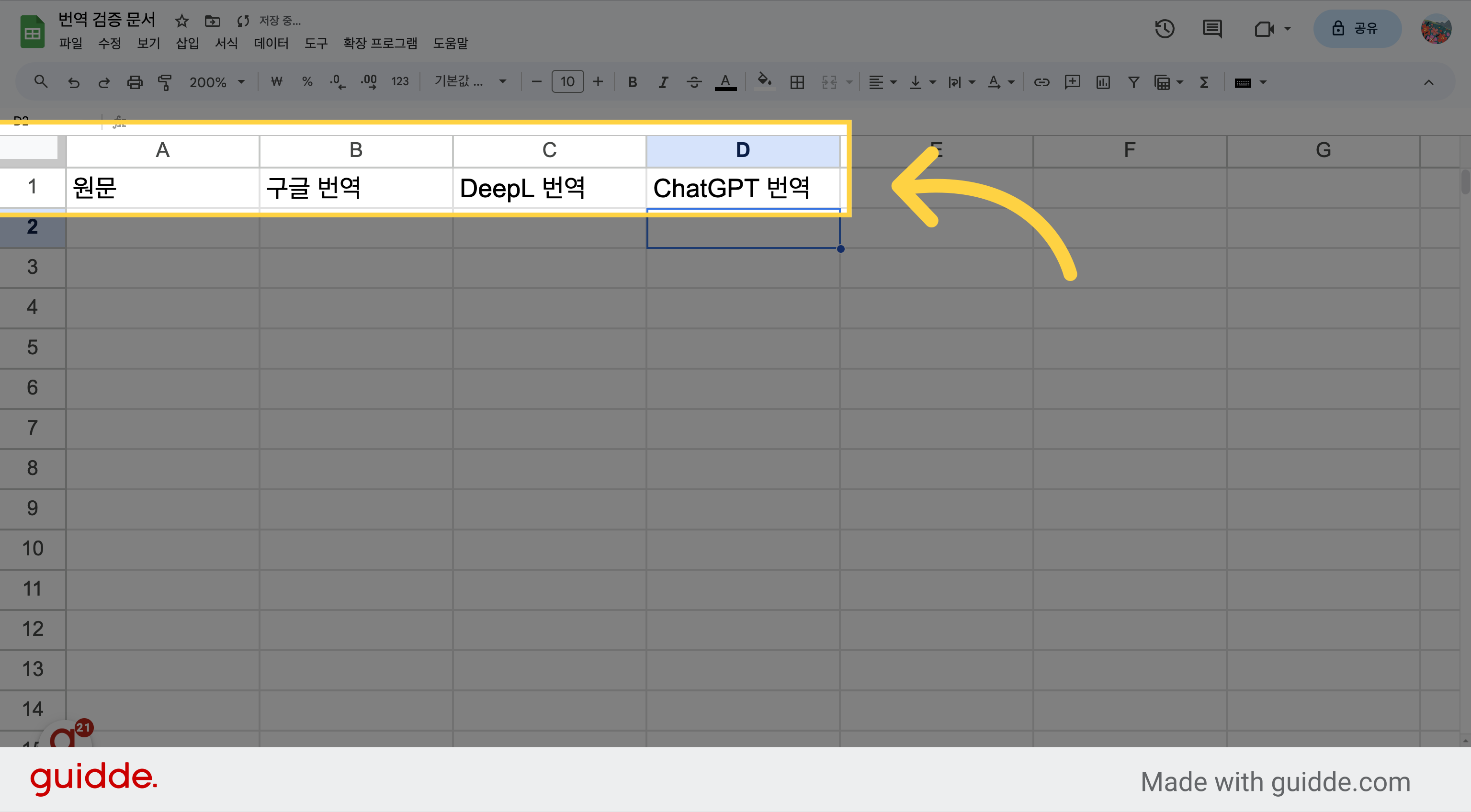
Task: Open the Google account avatar
Action: pos(1436,29)
